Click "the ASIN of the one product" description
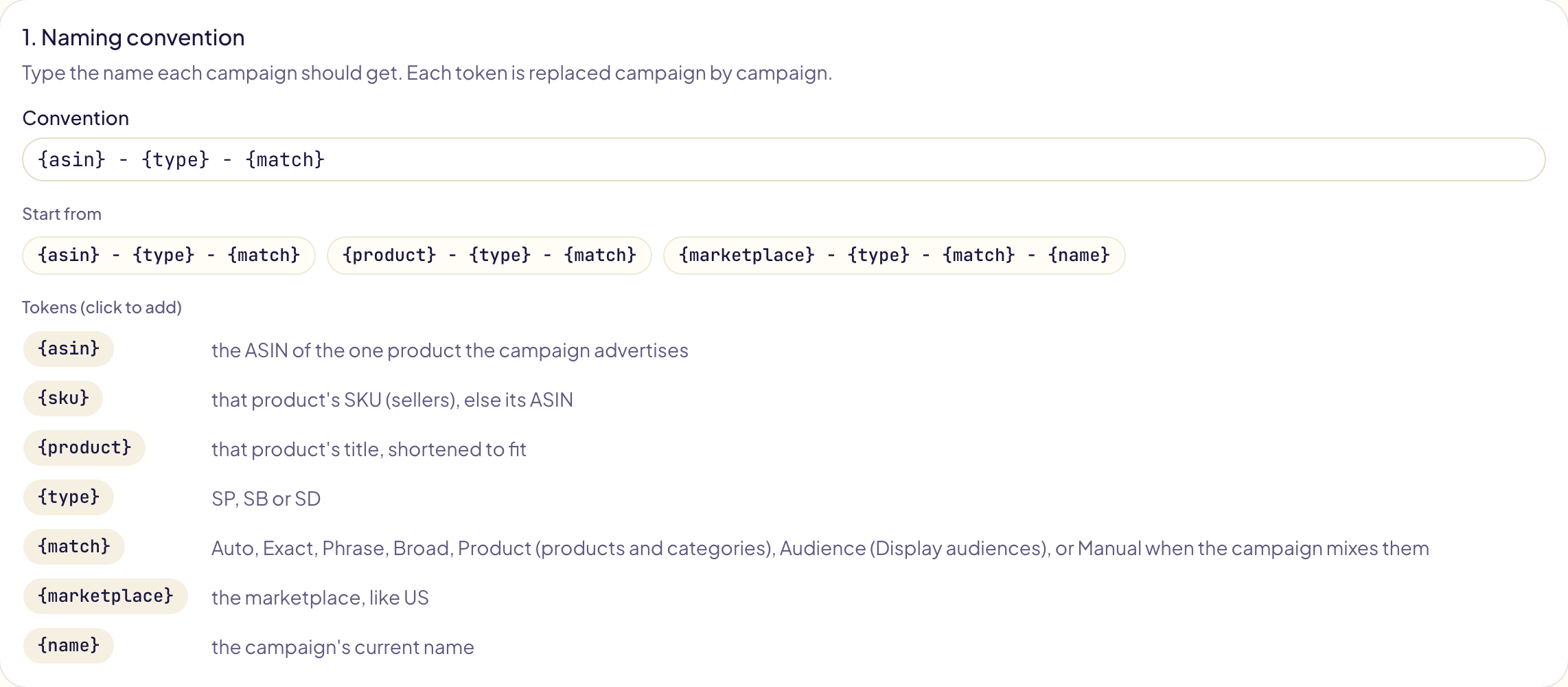Image resolution: width=1568 pixels, height=687 pixels. 450,350
